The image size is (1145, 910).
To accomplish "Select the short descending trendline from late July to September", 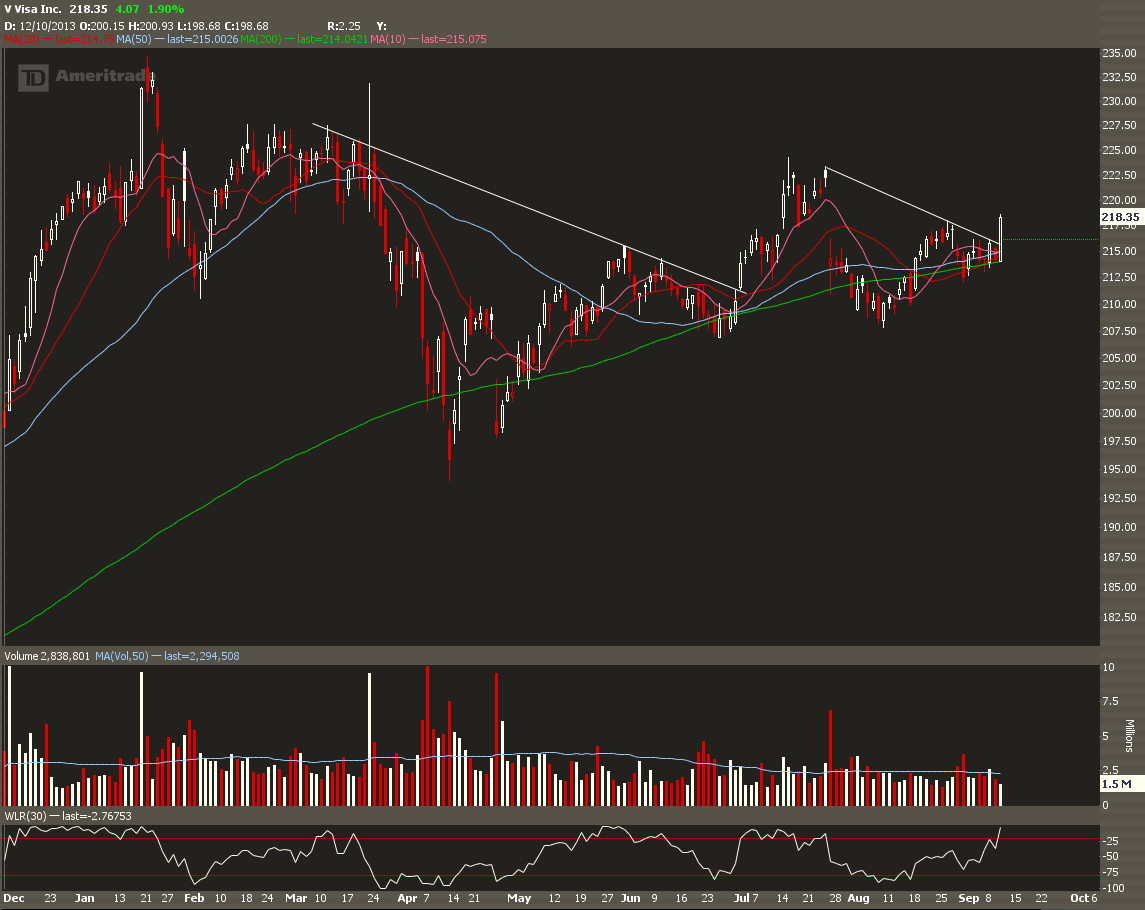I will pyautogui.click(x=913, y=205).
